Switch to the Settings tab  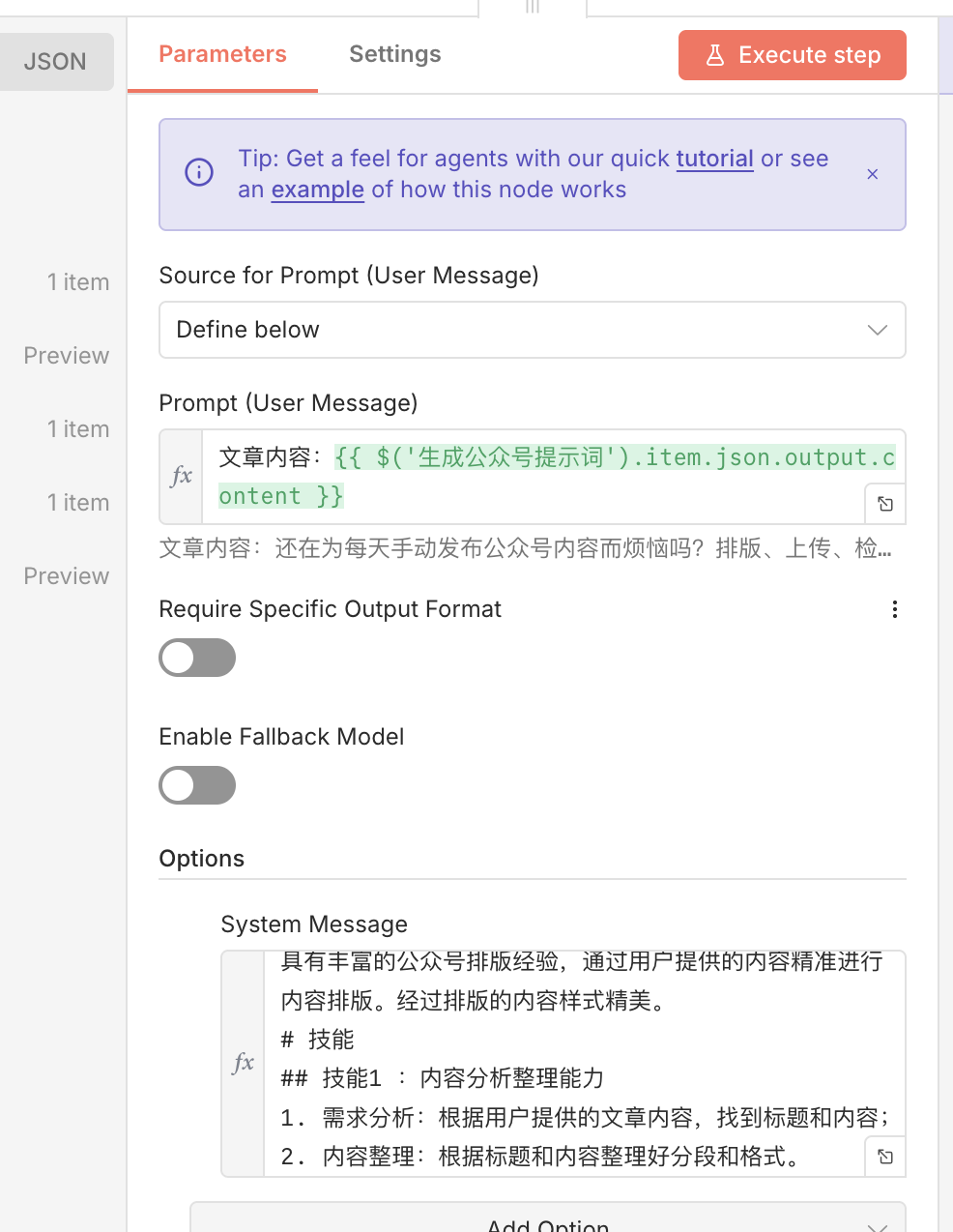tap(394, 54)
